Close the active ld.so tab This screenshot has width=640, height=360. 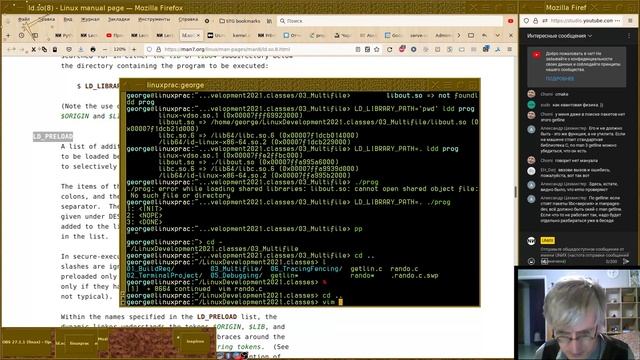click(198, 36)
